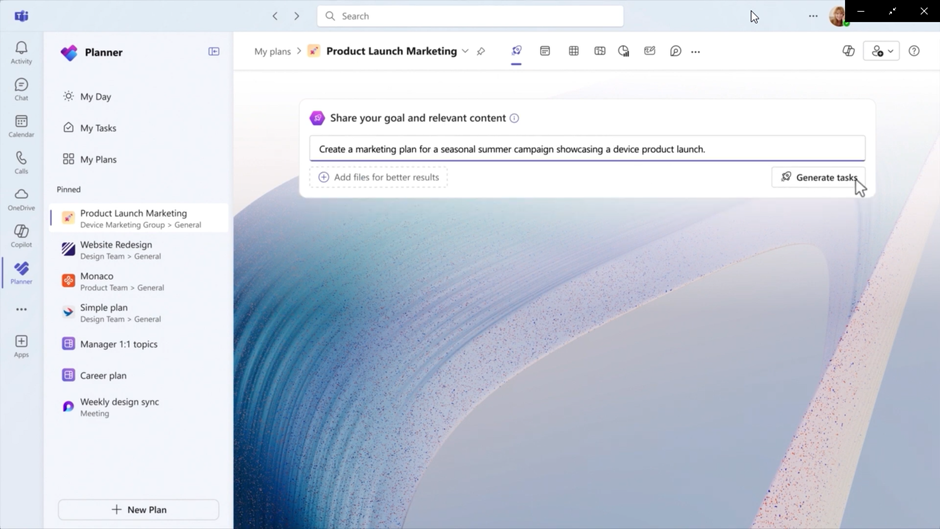
Task: Open the Weekly design sync meeting plan
Action: tap(139, 407)
